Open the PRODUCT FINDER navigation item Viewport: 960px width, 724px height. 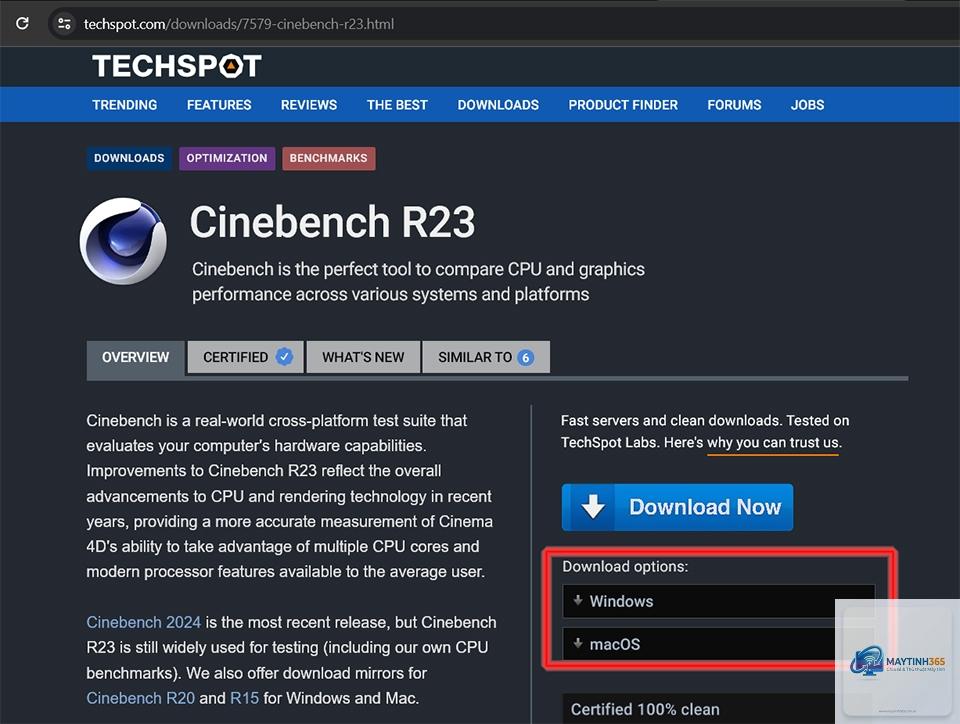point(623,105)
